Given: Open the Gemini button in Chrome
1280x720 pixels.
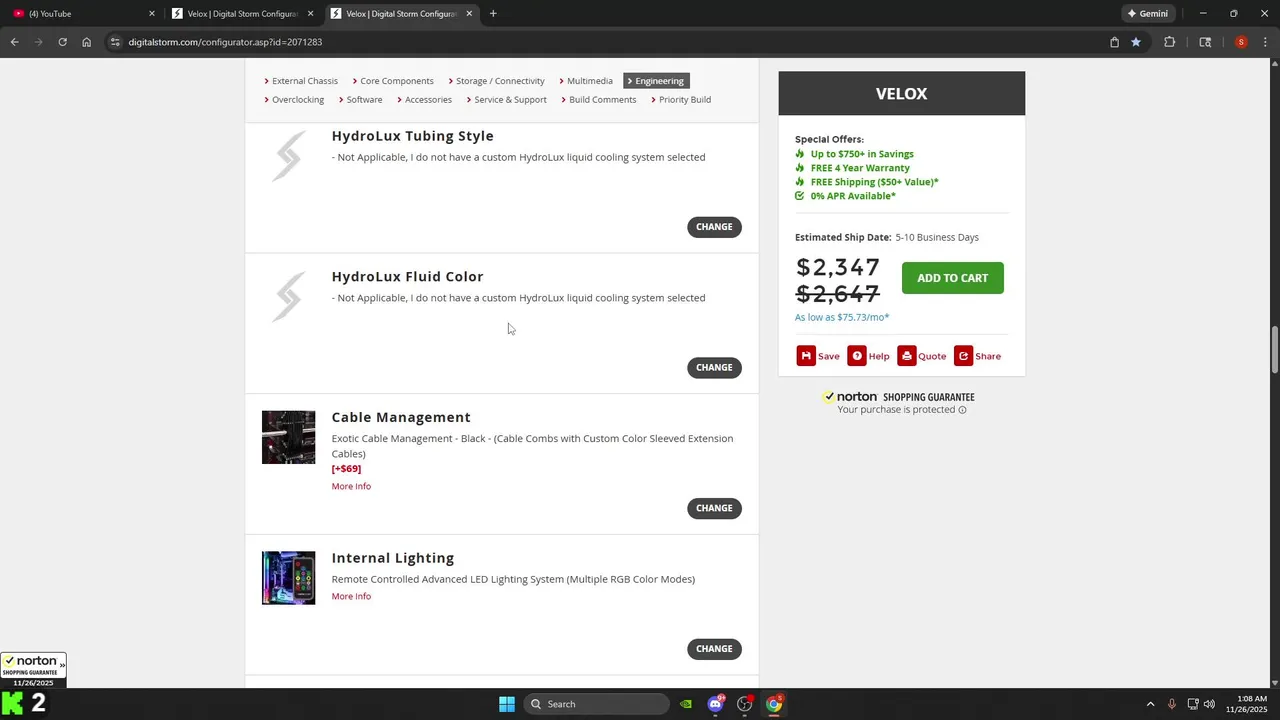Looking at the screenshot, I should [1147, 14].
